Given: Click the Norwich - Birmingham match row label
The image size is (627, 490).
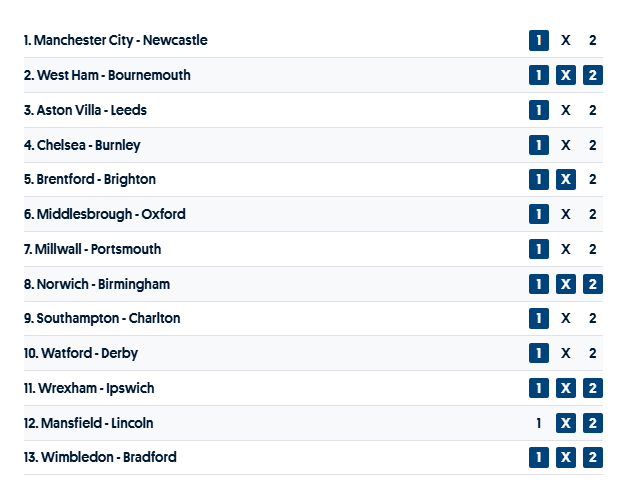Looking at the screenshot, I should pos(97,284).
